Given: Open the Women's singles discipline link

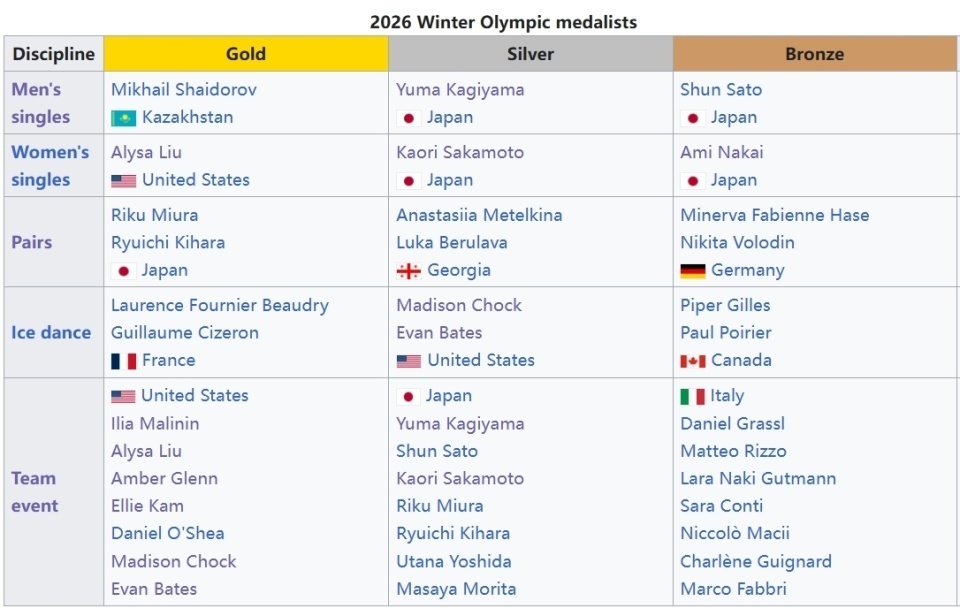Looking at the screenshot, I should coord(50,166).
